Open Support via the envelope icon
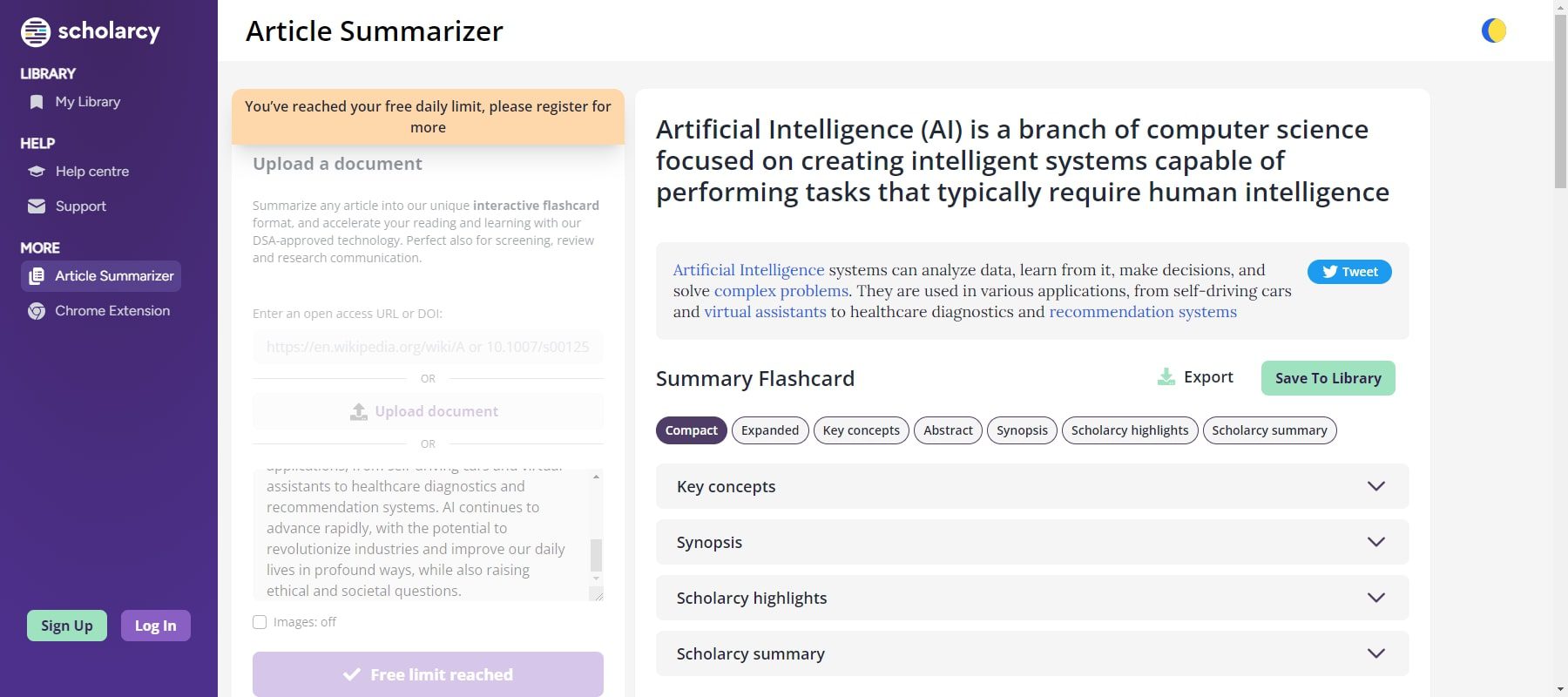The image size is (1568, 697). [x=35, y=206]
